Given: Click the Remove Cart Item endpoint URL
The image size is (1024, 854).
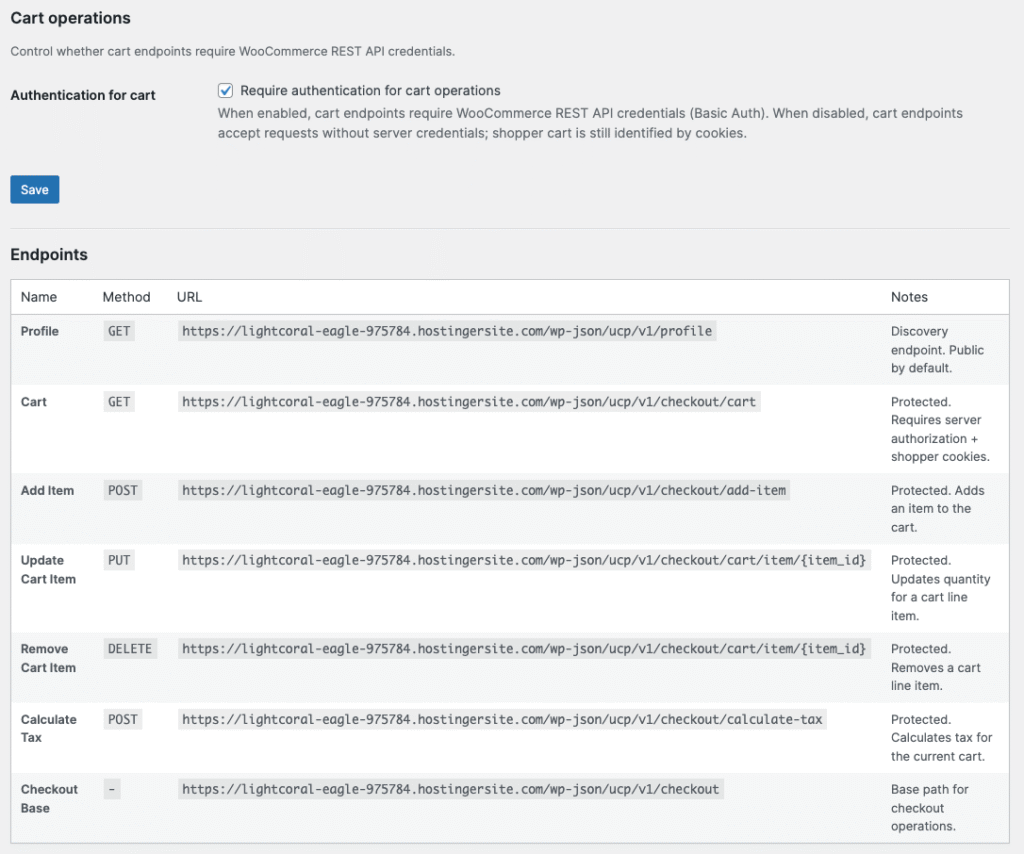Looking at the screenshot, I should [523, 649].
